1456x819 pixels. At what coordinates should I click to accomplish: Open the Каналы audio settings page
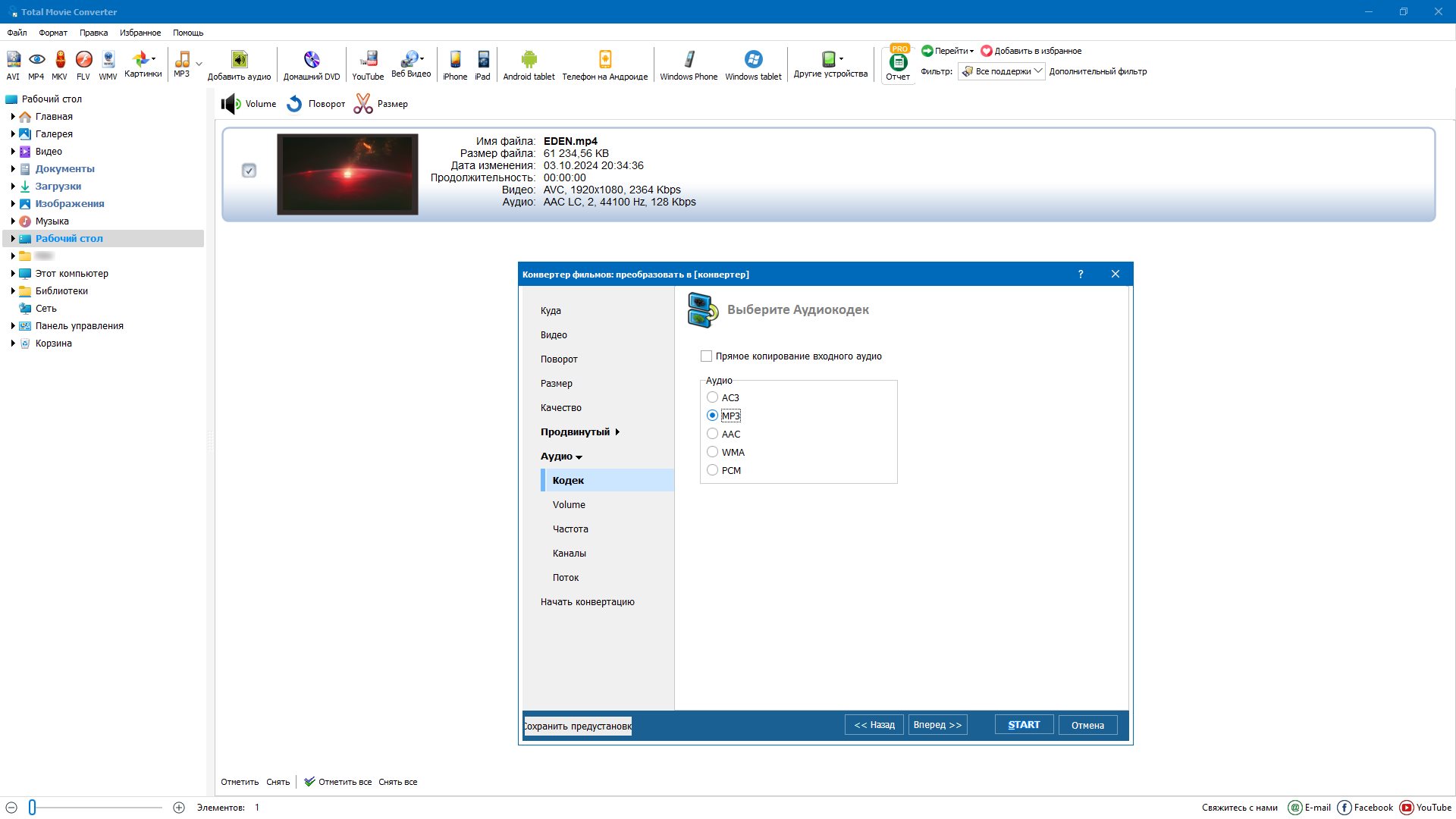tap(569, 554)
